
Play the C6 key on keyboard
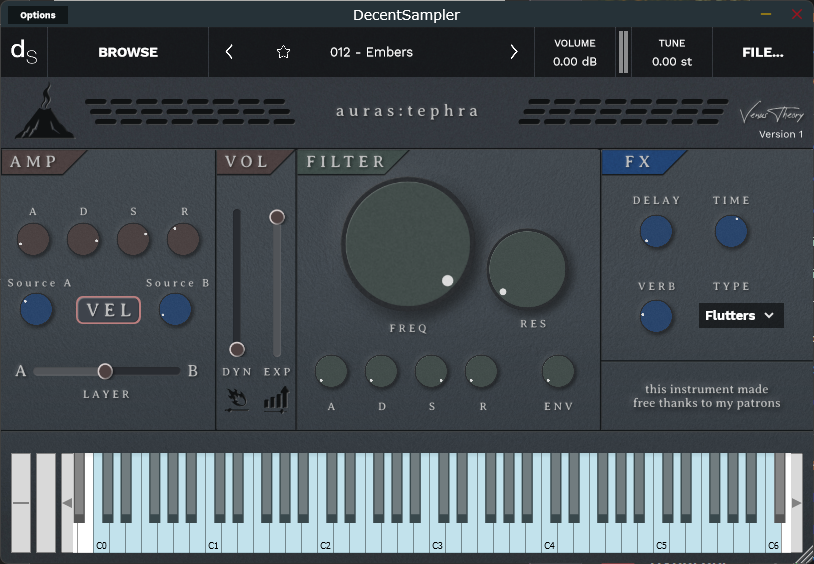click(x=773, y=538)
